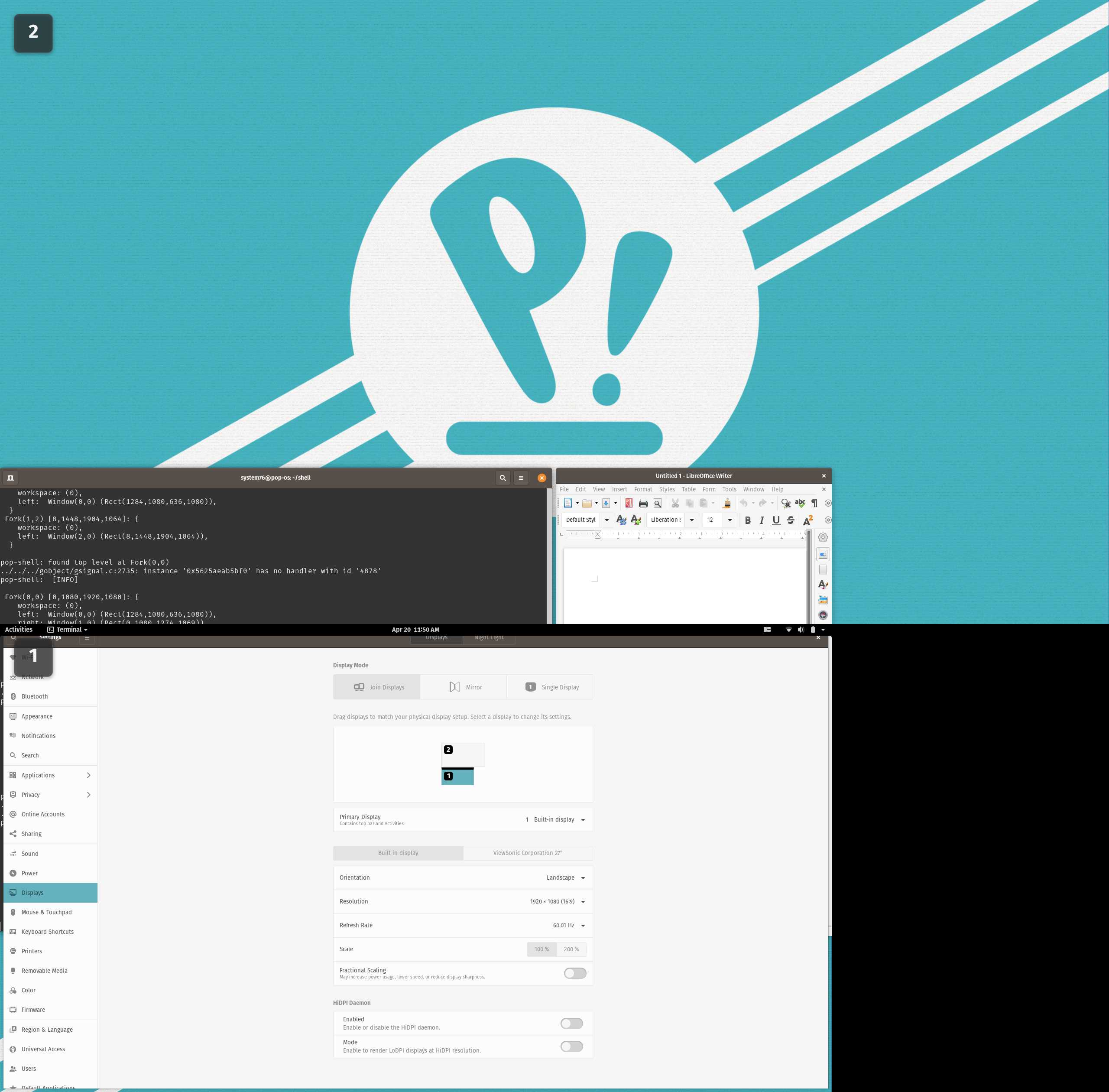The width and height of the screenshot is (1109, 1092).
Task: Click the Open folder icon in Writer
Action: (x=587, y=503)
